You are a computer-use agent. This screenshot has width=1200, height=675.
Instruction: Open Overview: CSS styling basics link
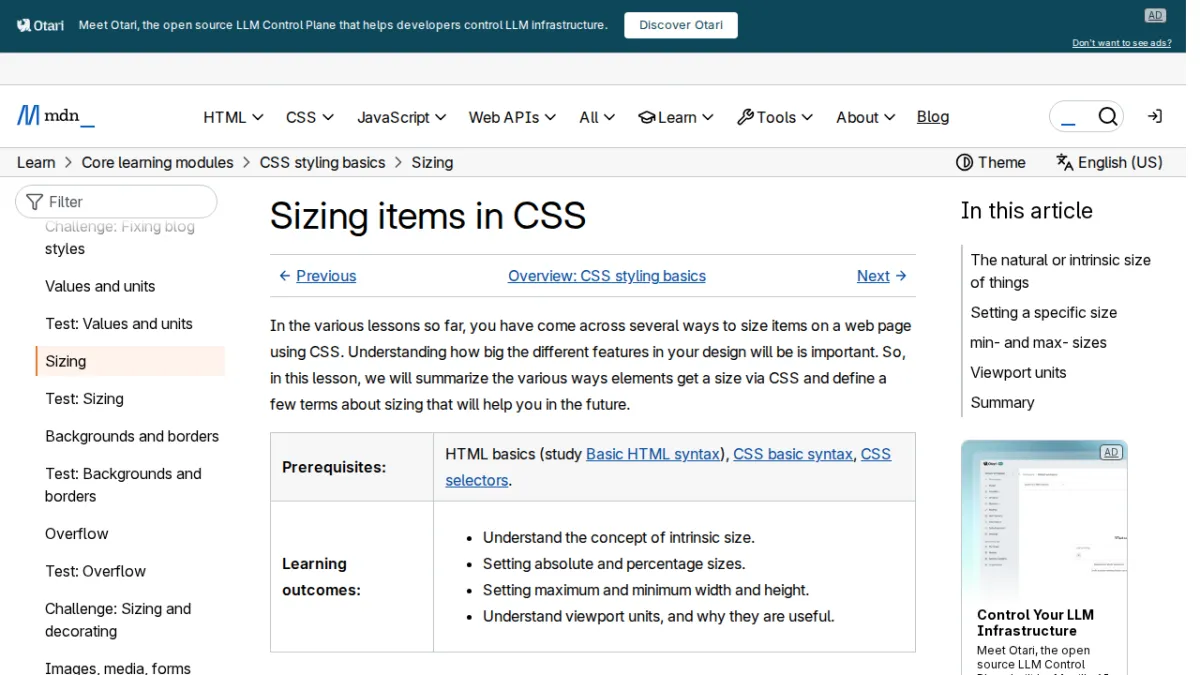pos(607,276)
